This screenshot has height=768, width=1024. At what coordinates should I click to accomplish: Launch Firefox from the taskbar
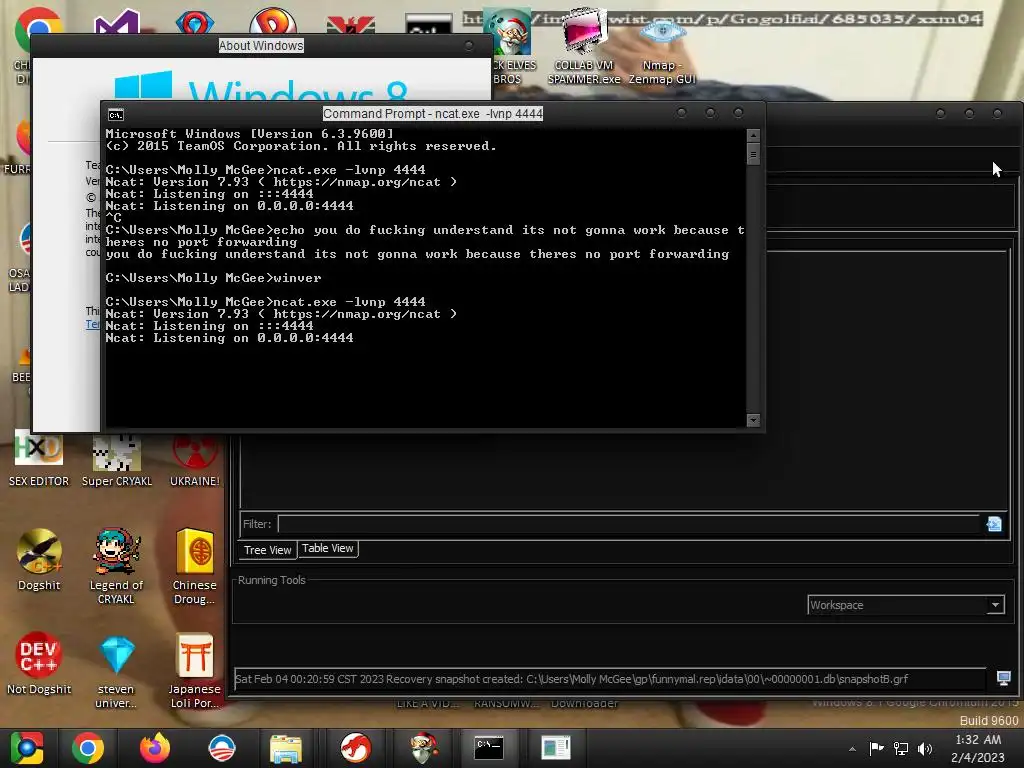pos(155,748)
